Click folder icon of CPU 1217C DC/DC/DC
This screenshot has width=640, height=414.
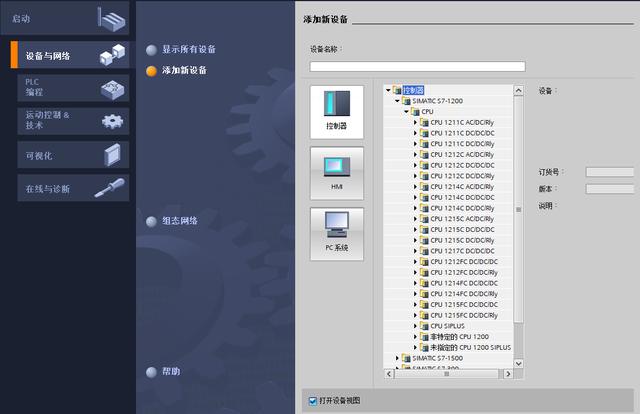[x=424, y=251]
